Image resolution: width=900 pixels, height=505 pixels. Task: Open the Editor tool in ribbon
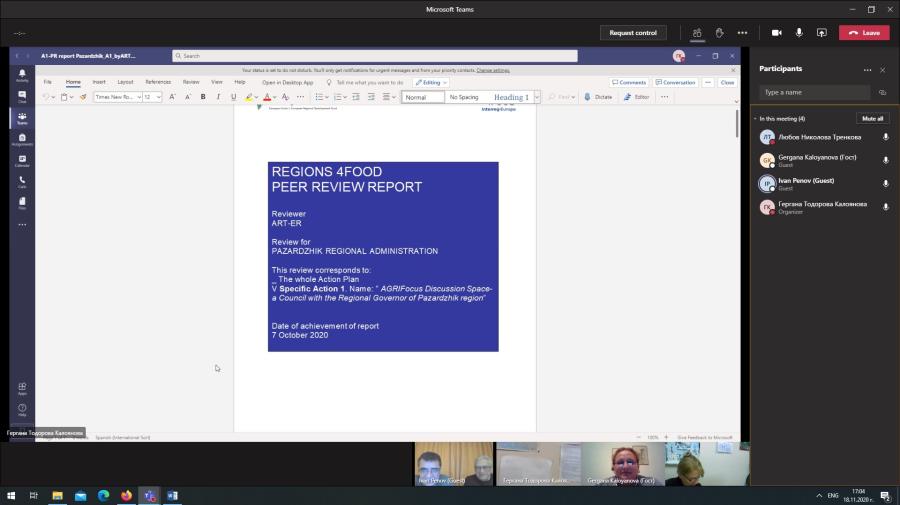coord(636,97)
